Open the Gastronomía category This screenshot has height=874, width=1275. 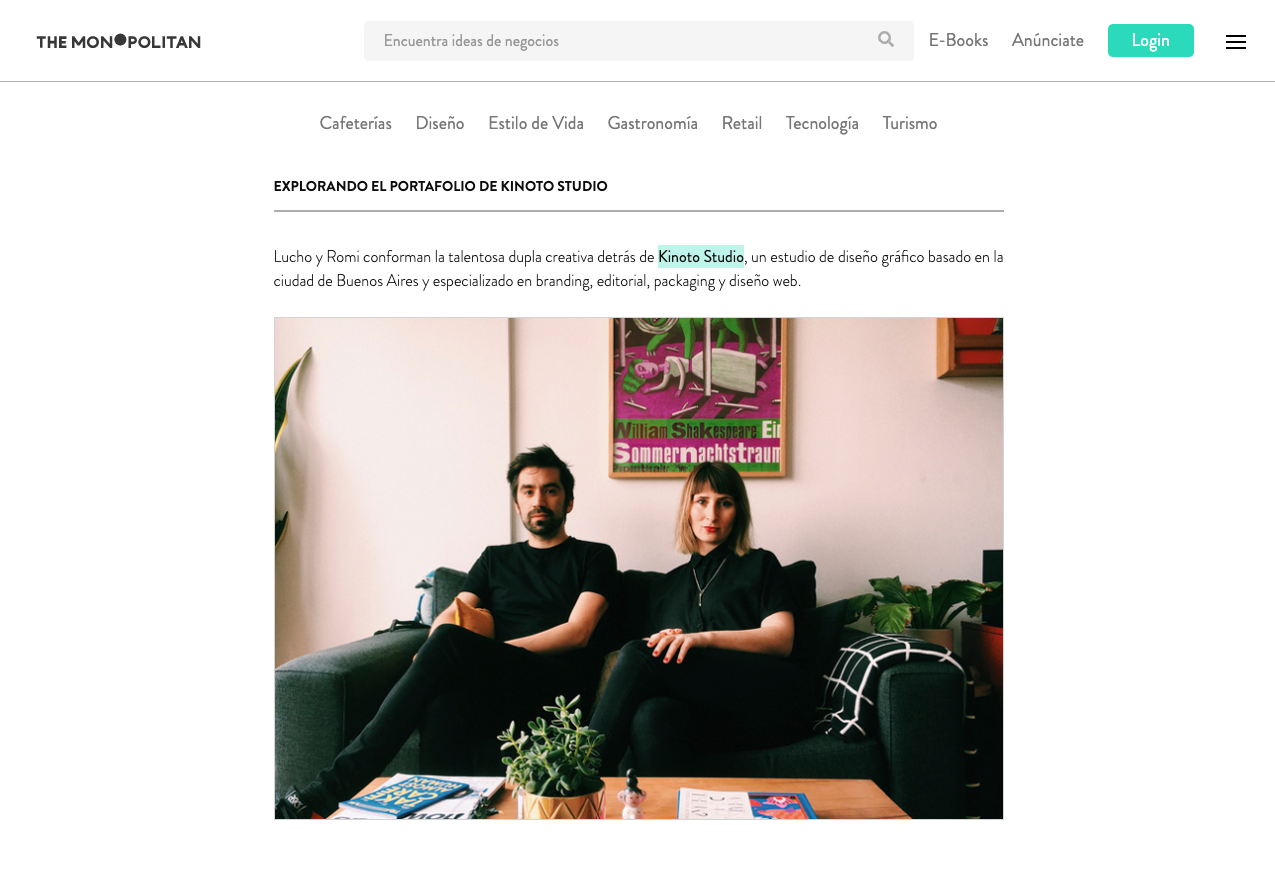[x=653, y=123]
